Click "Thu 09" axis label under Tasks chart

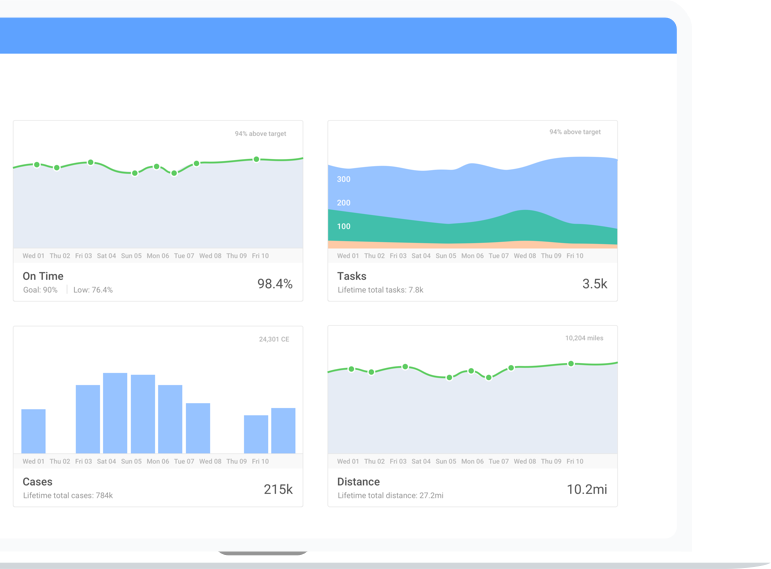[x=551, y=256]
